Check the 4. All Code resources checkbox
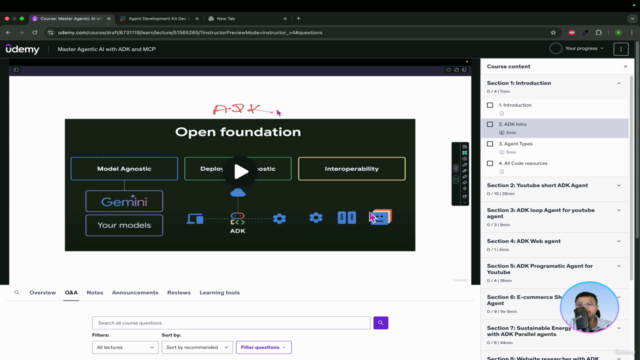 point(490,163)
